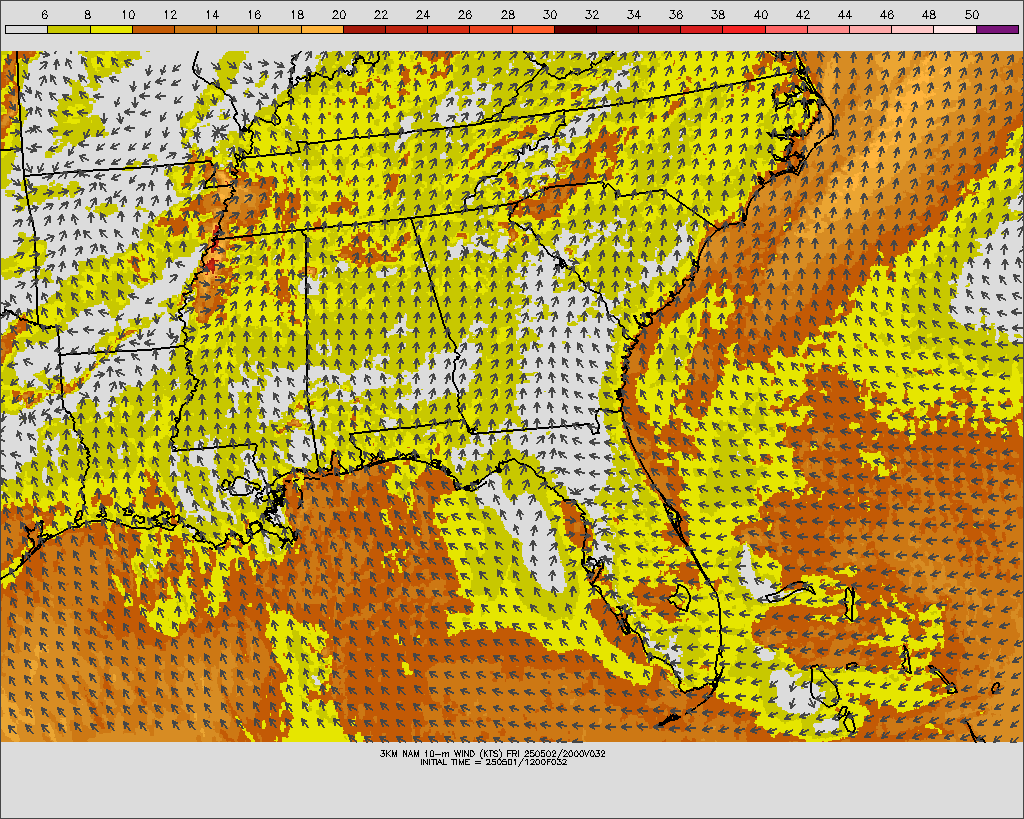Image resolution: width=1024 pixels, height=819 pixels.
Task: Click the dark maroon swatch between 30 and 32
Action: click(575, 29)
